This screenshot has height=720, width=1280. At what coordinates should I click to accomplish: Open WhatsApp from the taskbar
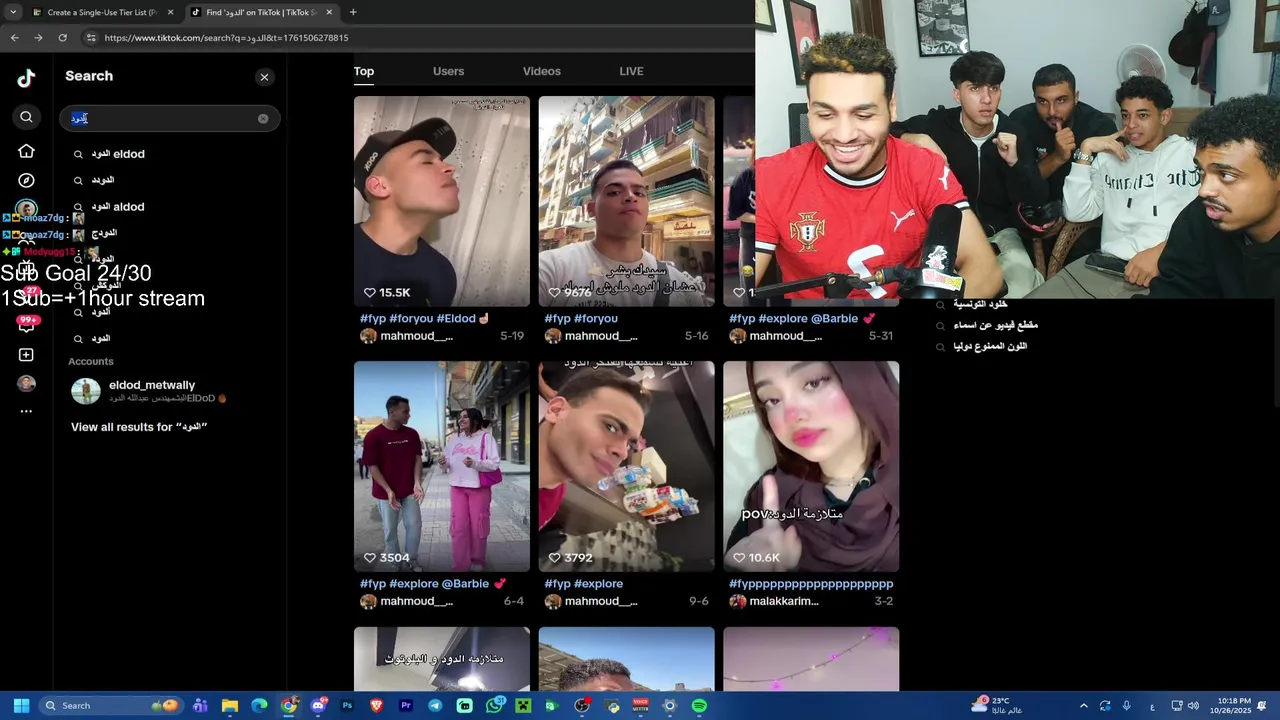point(494,706)
